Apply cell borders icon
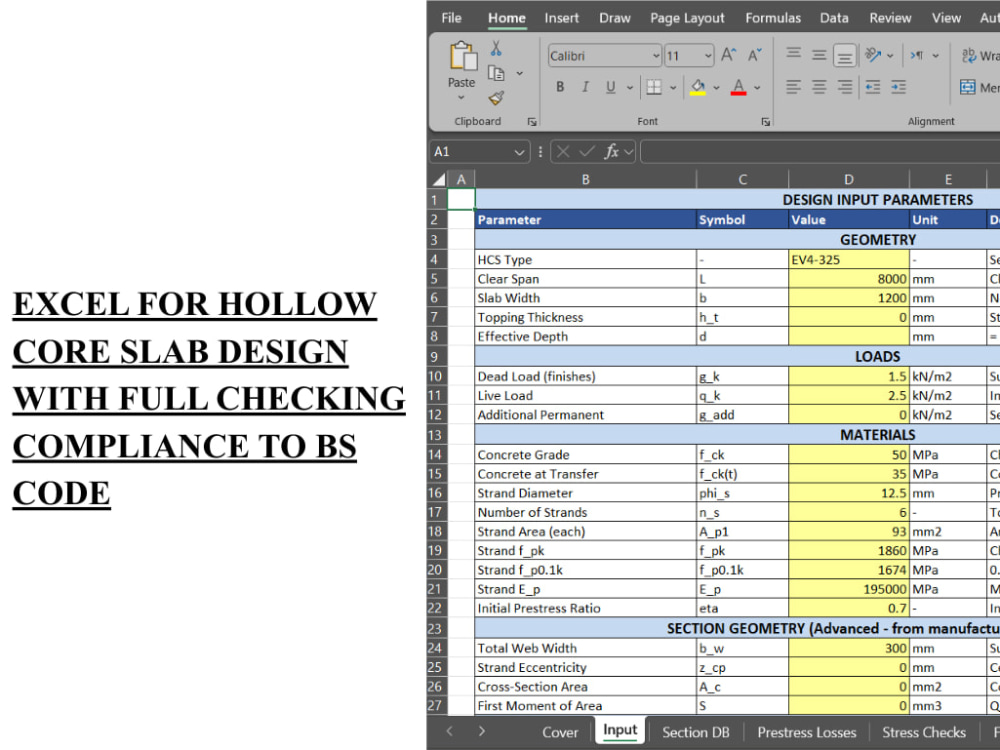This screenshot has width=1000, height=750. 654,87
